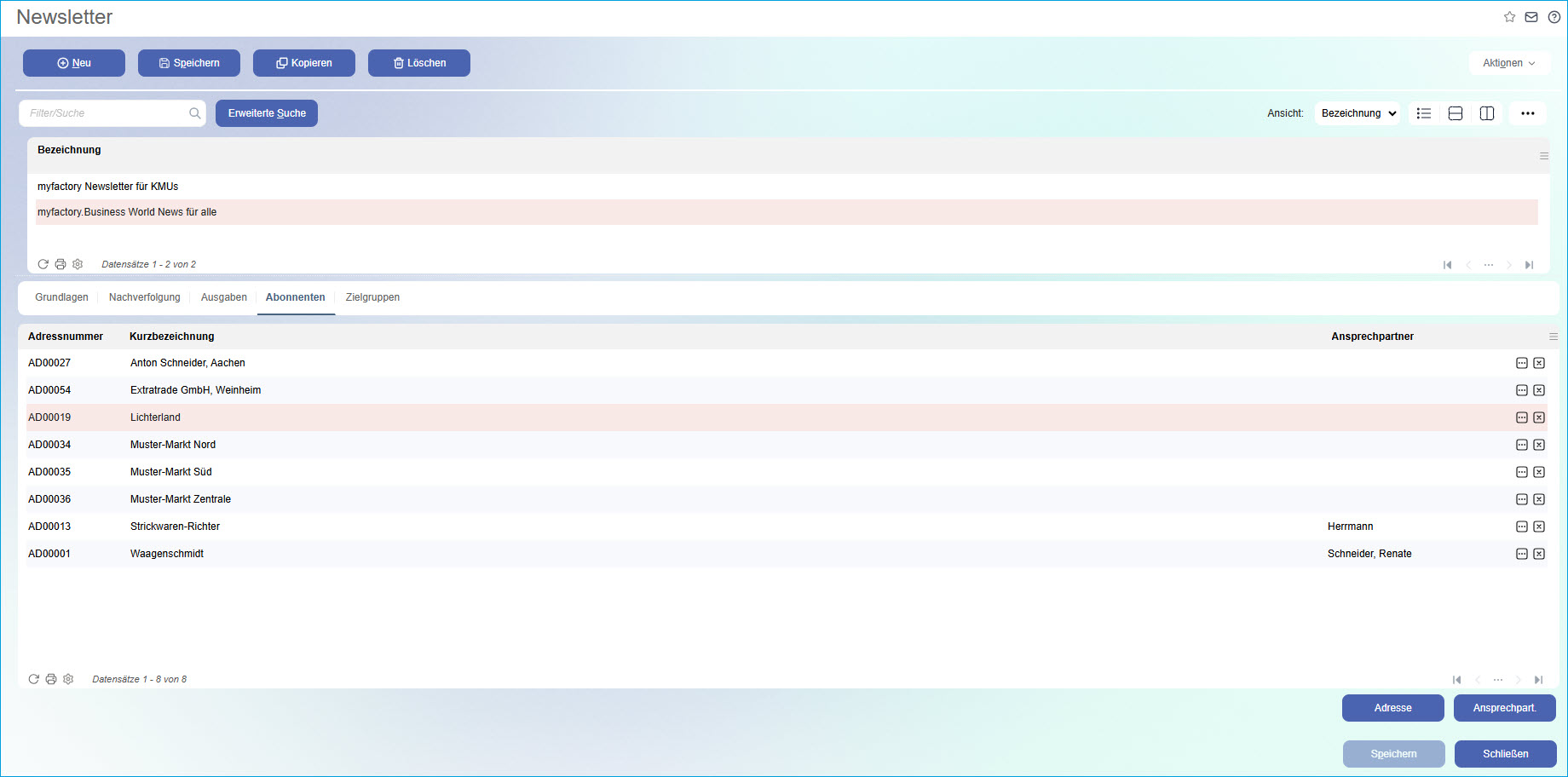Click the Ansprechpart. button
The height and width of the screenshot is (777, 1568).
tap(1505, 708)
